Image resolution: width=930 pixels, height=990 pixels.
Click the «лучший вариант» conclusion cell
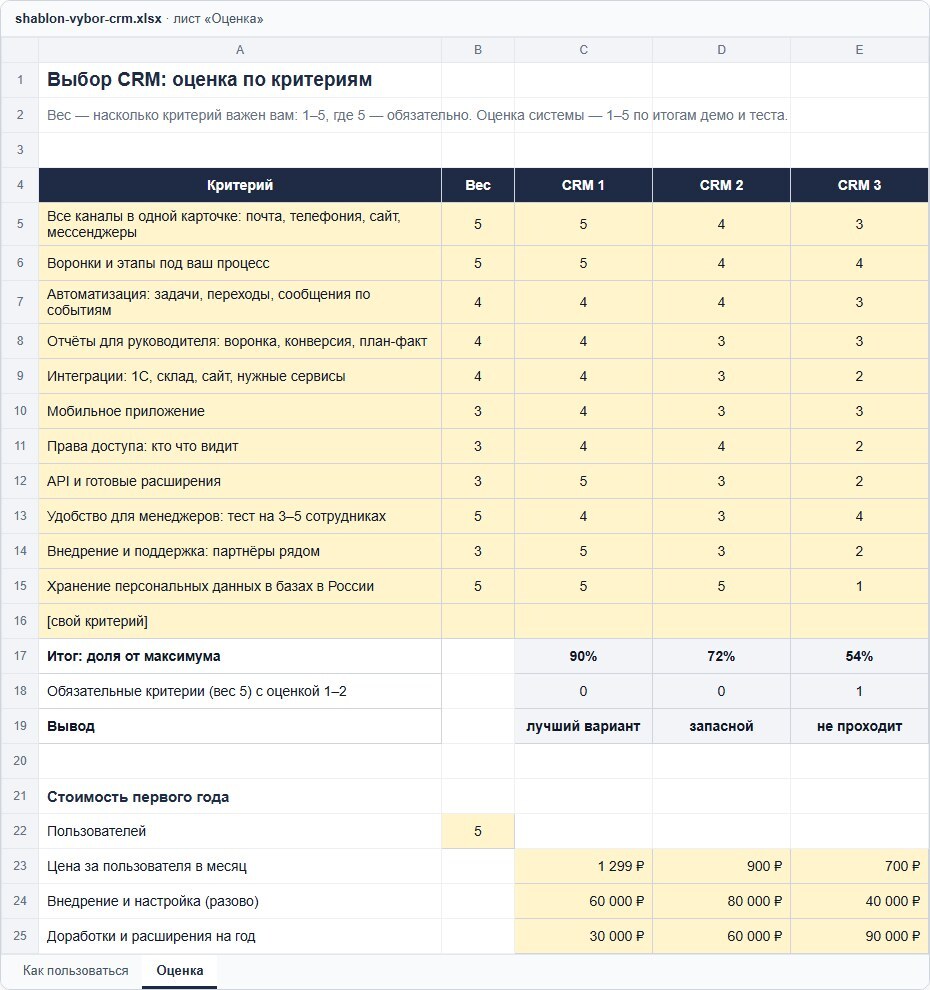point(583,726)
